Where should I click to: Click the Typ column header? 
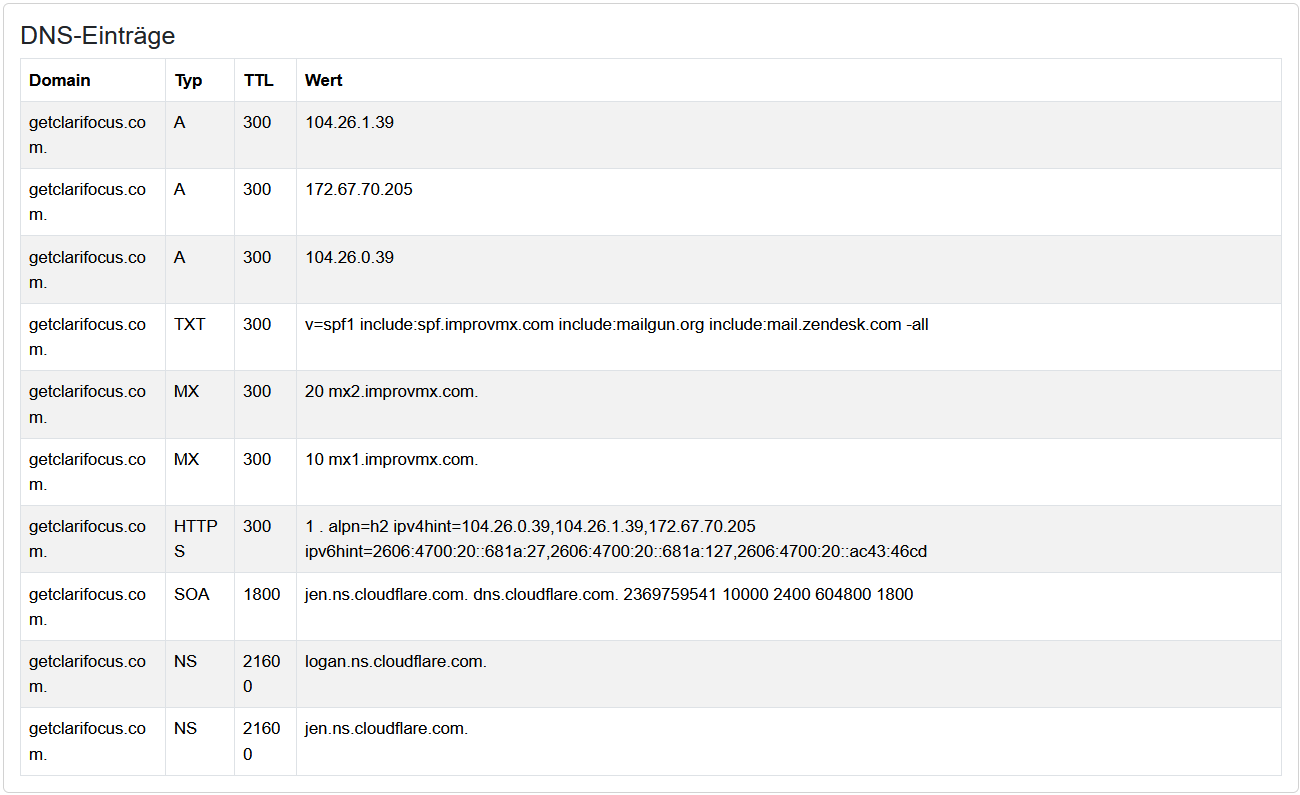coord(188,80)
